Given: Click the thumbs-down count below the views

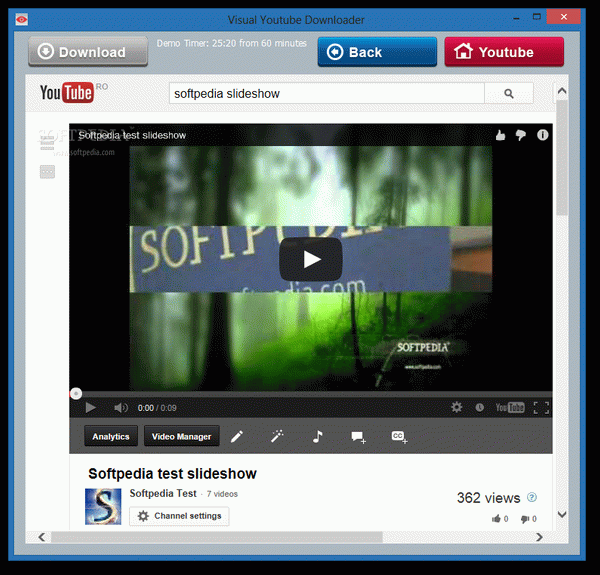Looking at the screenshot, I should [528, 519].
